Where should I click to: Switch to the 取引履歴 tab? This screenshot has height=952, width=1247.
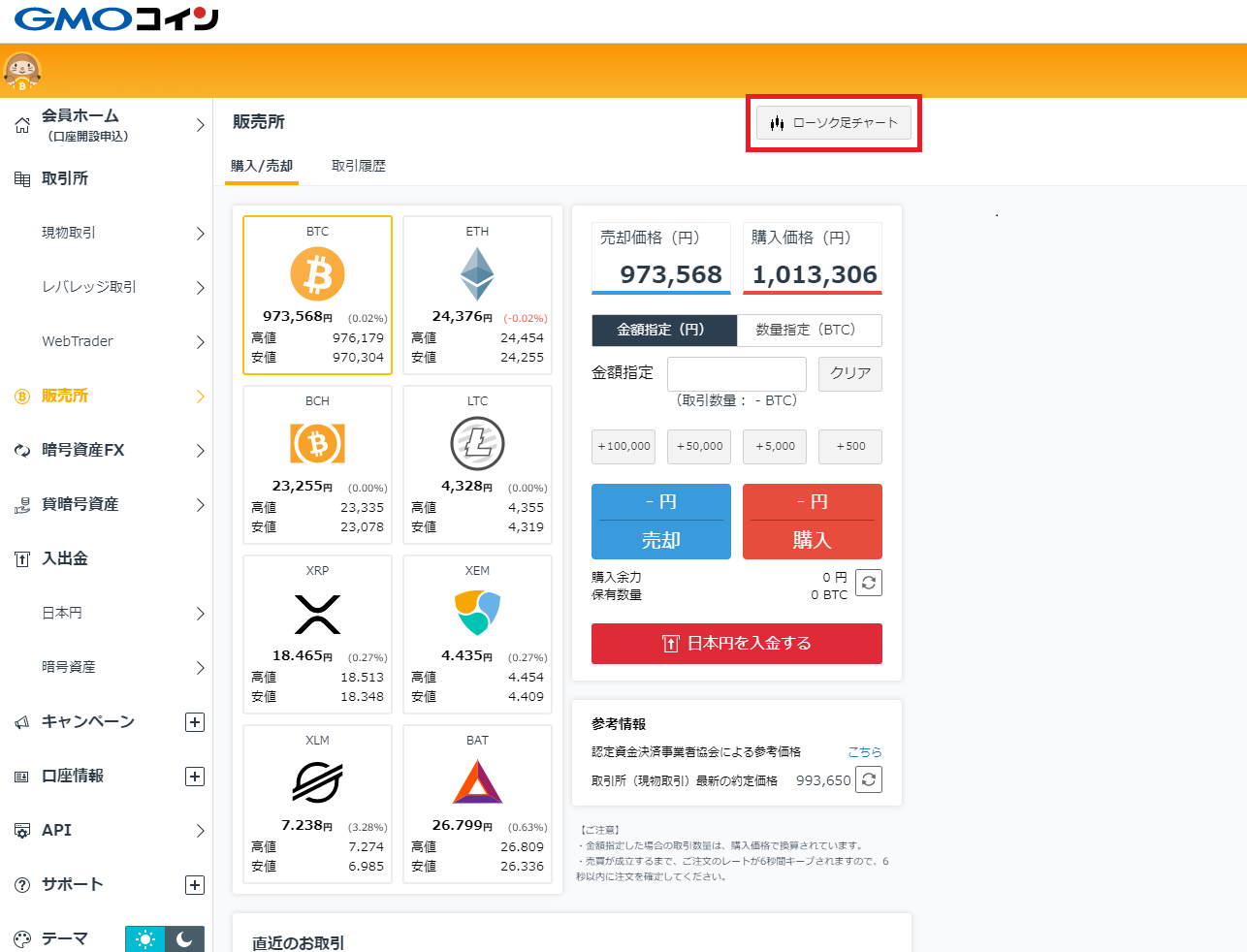coord(359,165)
